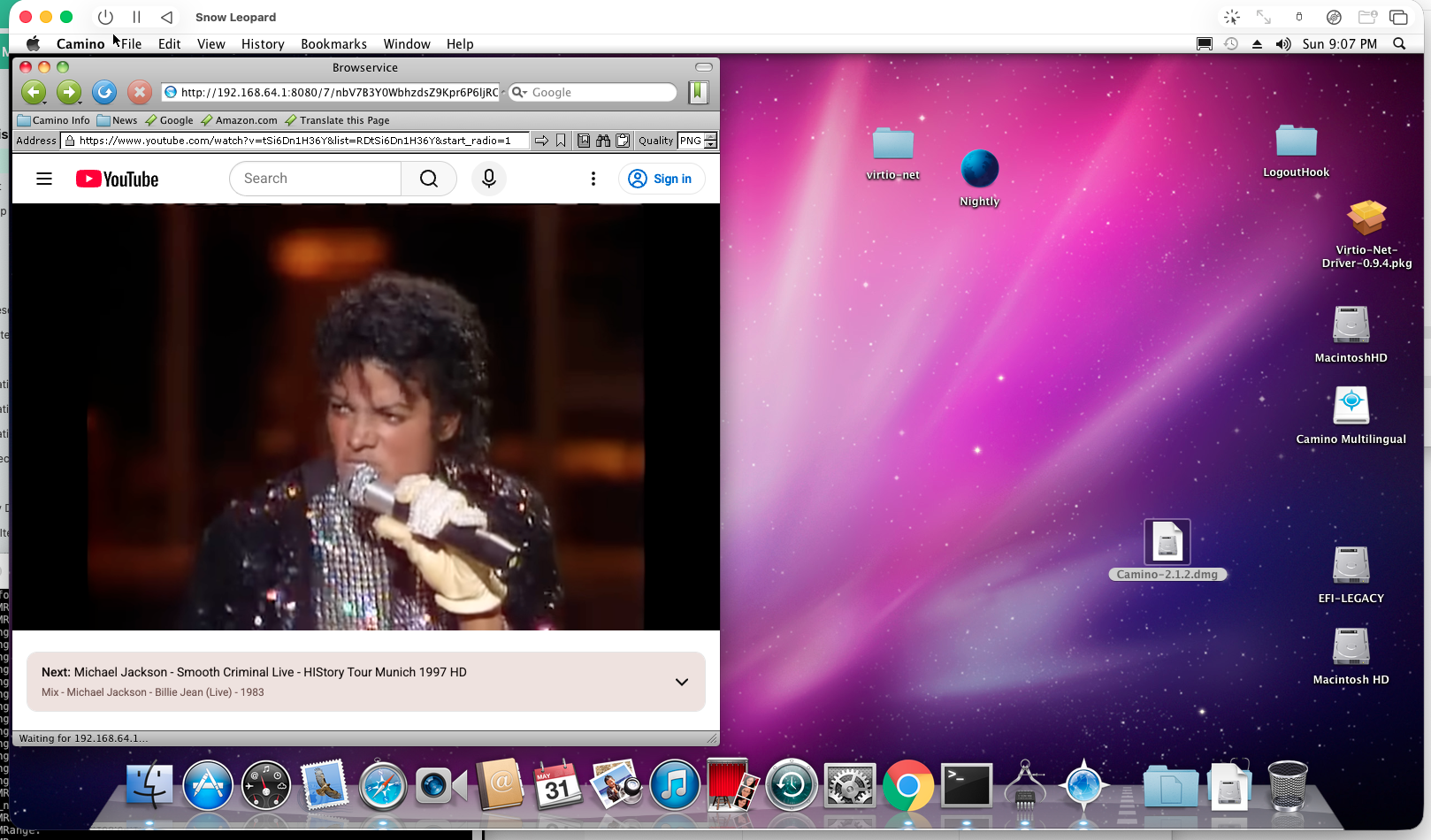Reload the page with the blue reload button

pos(104,92)
